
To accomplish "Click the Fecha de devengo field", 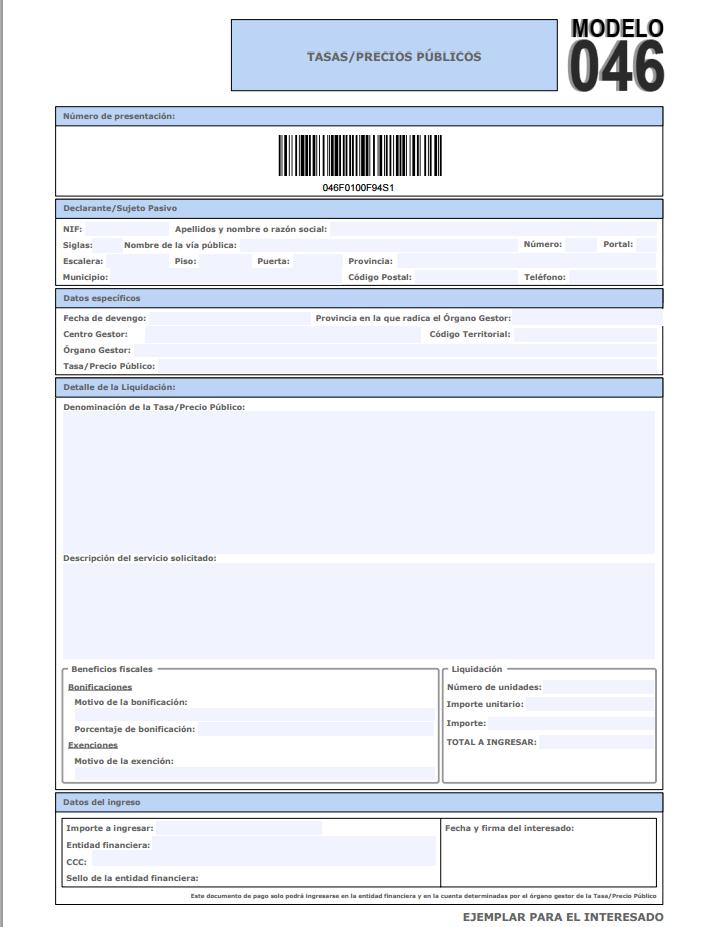I will 229,319.
